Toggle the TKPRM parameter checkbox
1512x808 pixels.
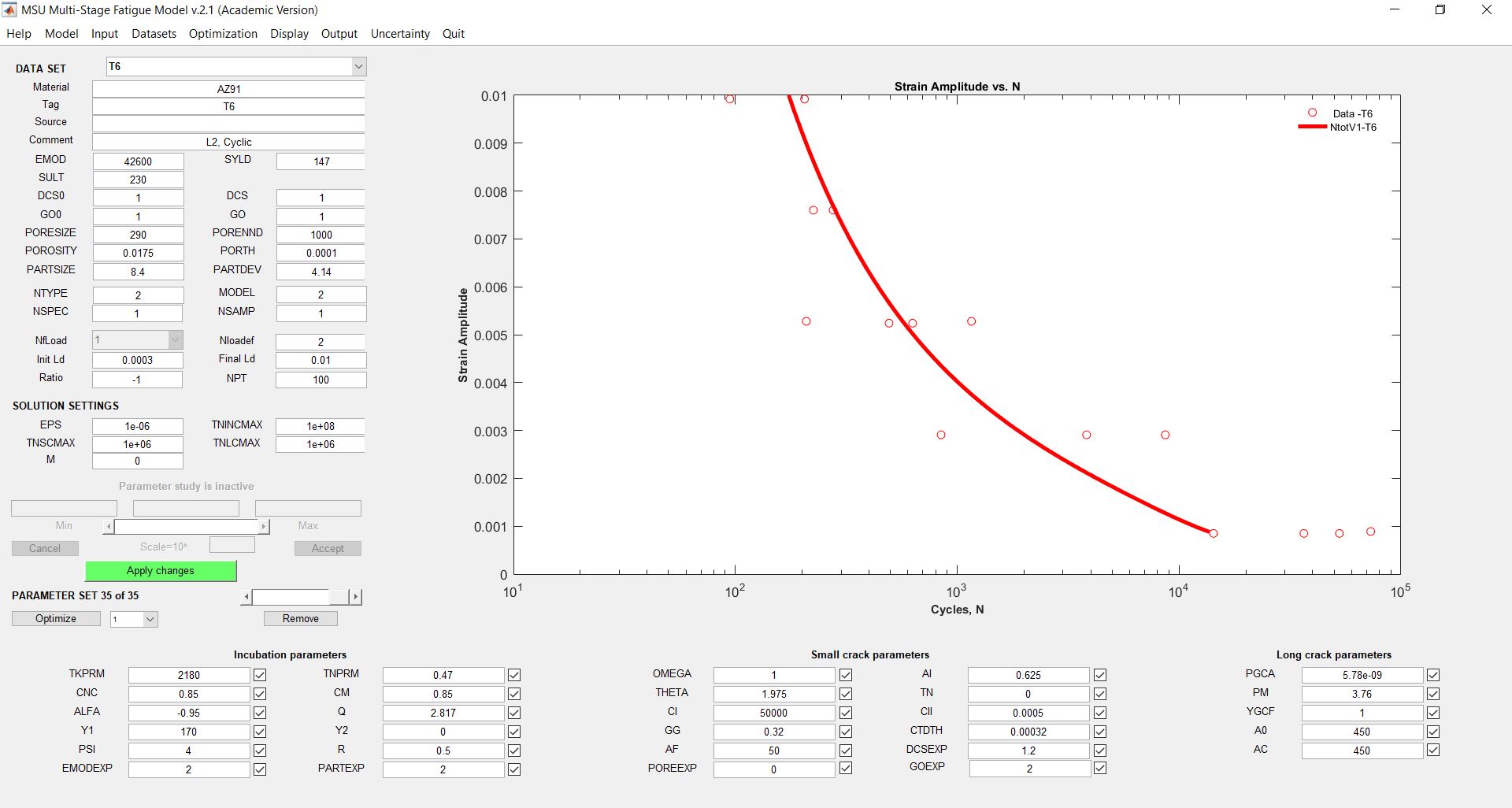(260, 675)
